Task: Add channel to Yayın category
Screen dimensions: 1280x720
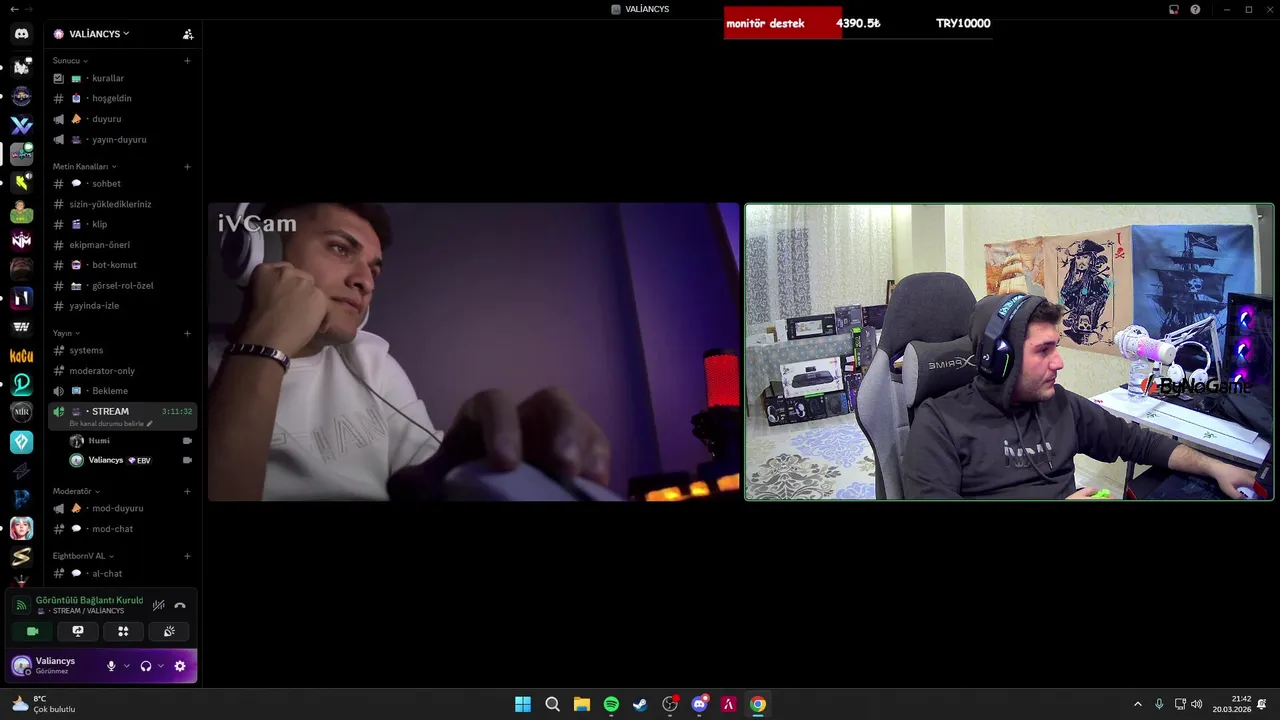Action: tap(187, 333)
